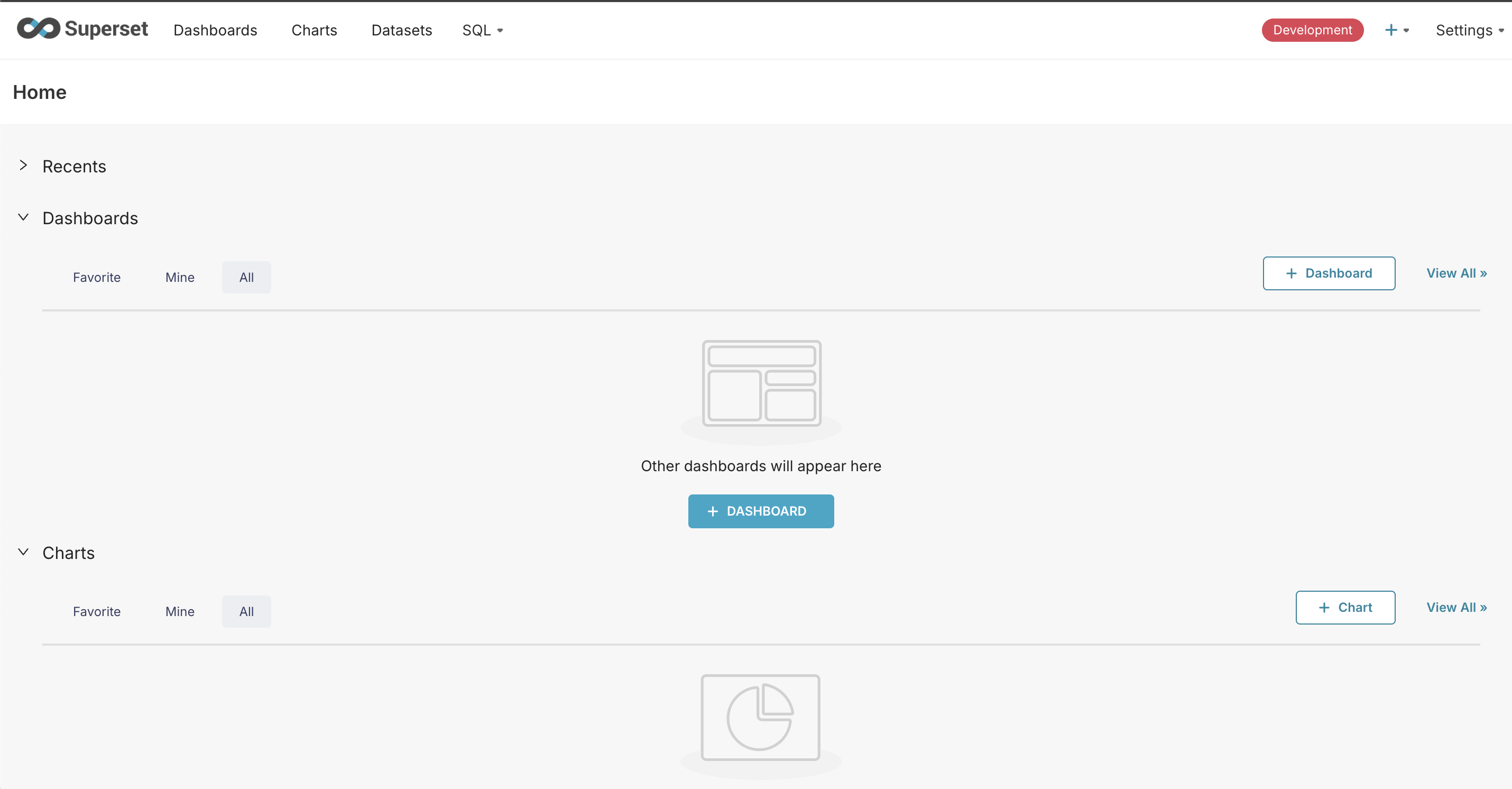Viewport: 1512px width, 789px height.
Task: Select Mine tab under Dashboards section
Action: click(x=180, y=277)
